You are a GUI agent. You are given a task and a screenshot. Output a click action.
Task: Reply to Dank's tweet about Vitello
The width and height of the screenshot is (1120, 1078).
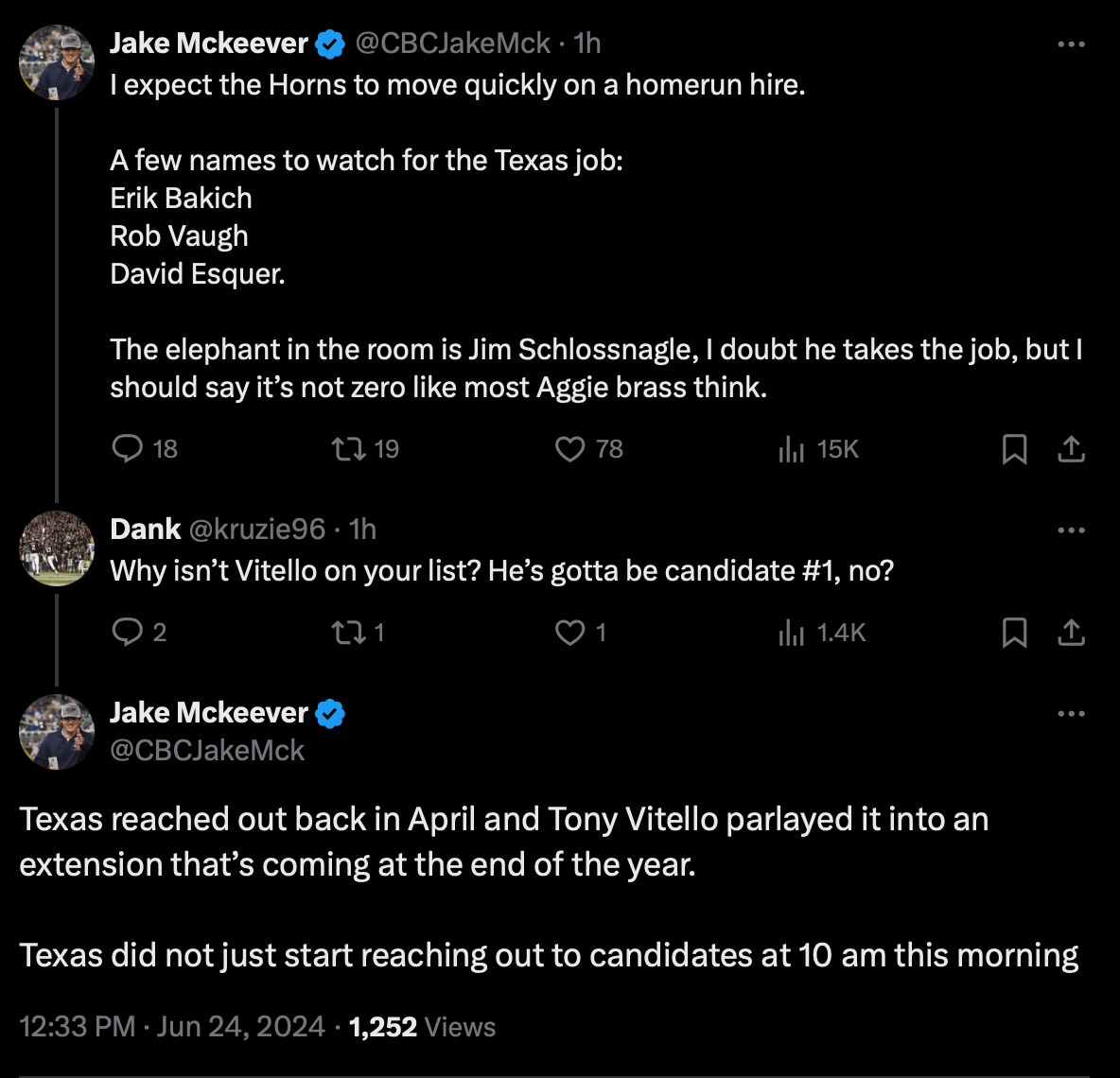pyautogui.click(x=127, y=631)
